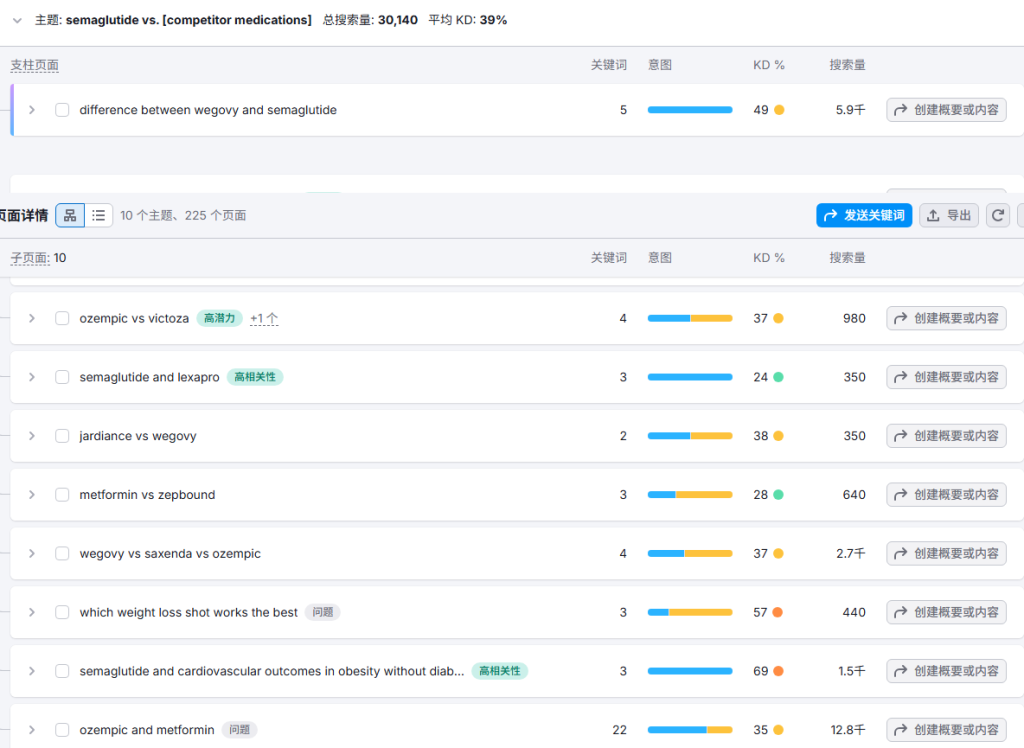This screenshot has height=748, width=1024.
Task: Click the 问题 tag on which weight loss shot
Action: 323,612
